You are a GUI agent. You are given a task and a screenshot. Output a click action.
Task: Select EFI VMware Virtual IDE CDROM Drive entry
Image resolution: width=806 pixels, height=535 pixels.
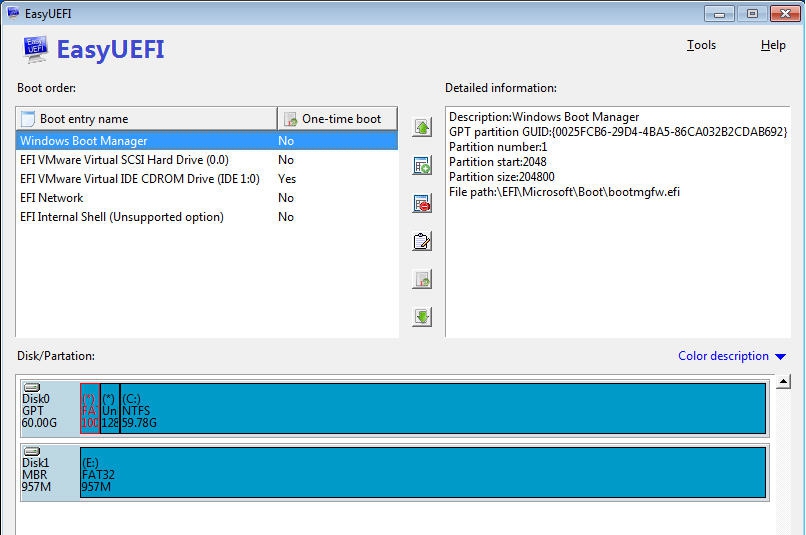(x=207, y=179)
